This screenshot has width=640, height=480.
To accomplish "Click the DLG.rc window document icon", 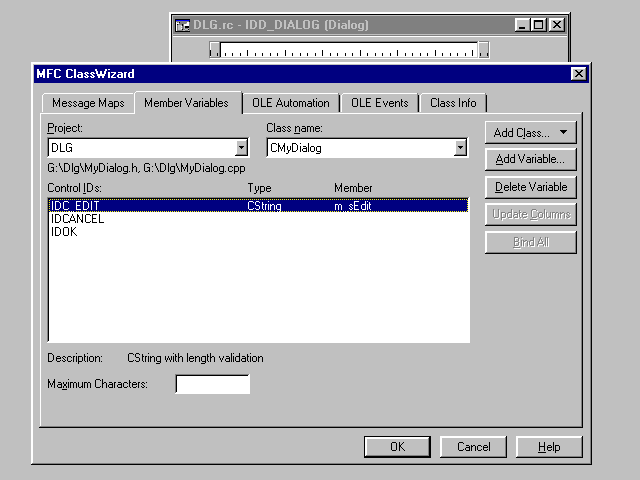I will click(182, 24).
